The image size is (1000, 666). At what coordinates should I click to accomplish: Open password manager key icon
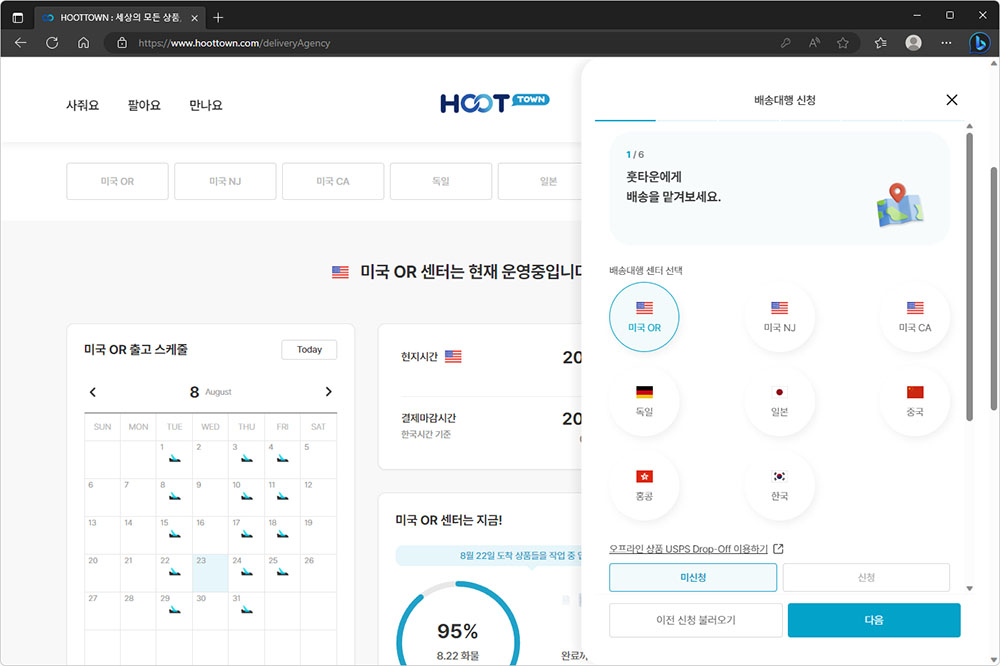[785, 43]
